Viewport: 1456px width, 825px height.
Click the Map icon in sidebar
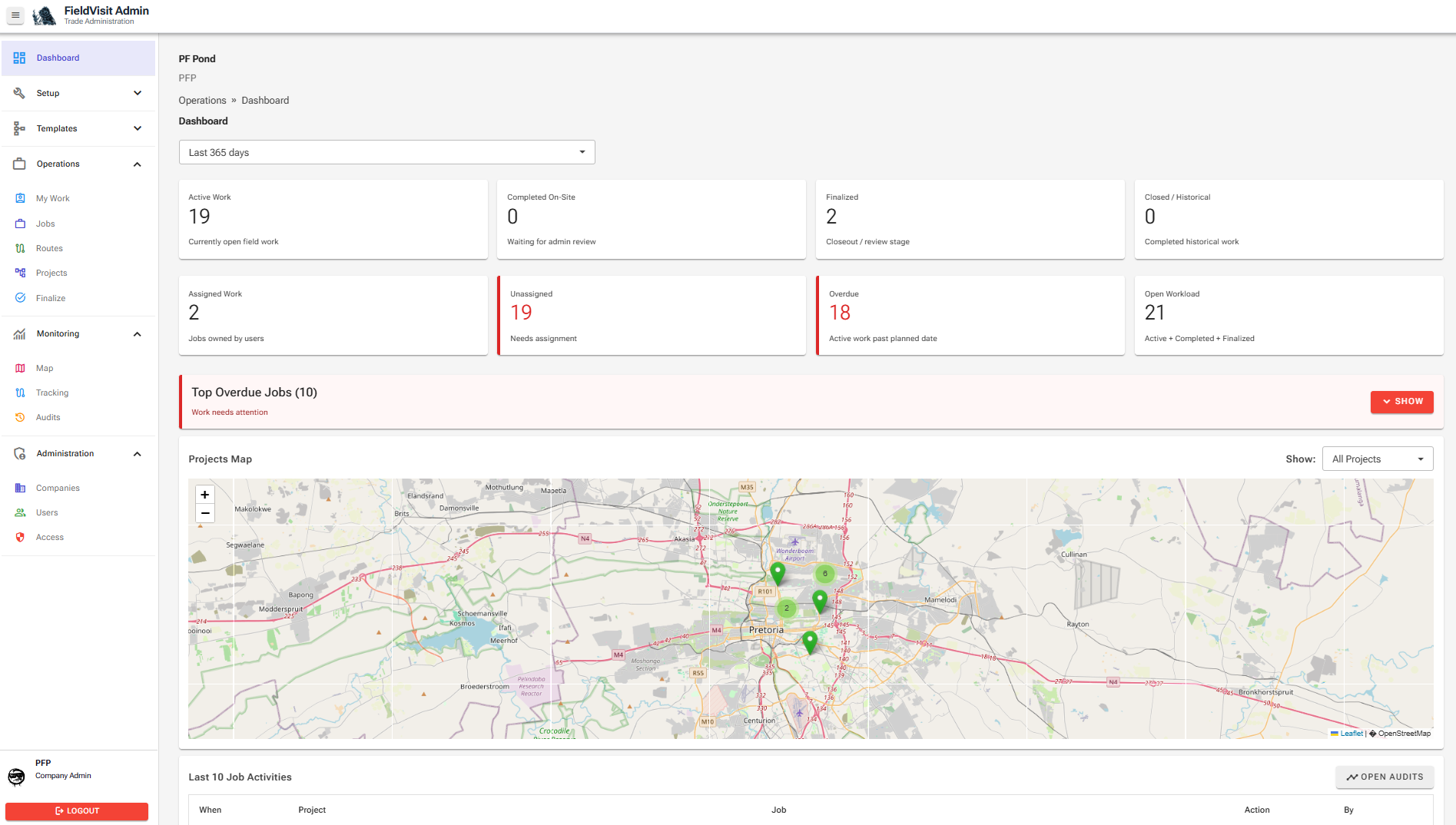tap(20, 368)
